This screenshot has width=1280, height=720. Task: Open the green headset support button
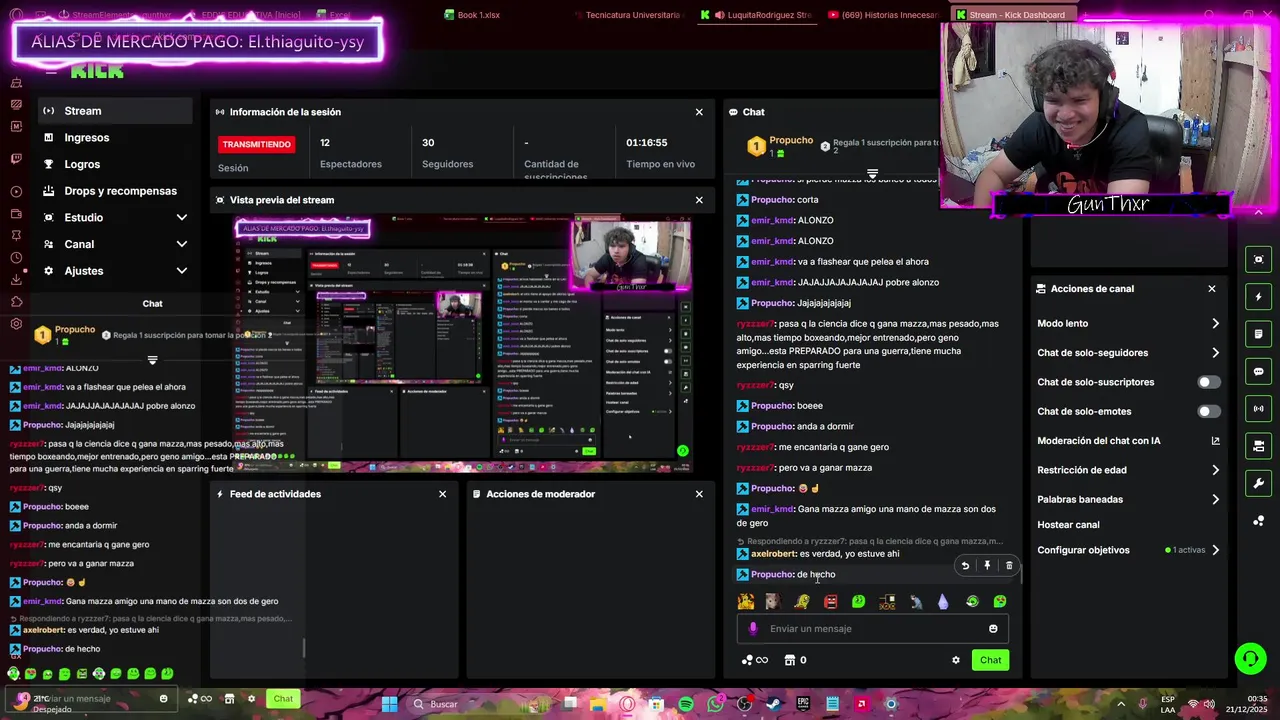[1250, 658]
